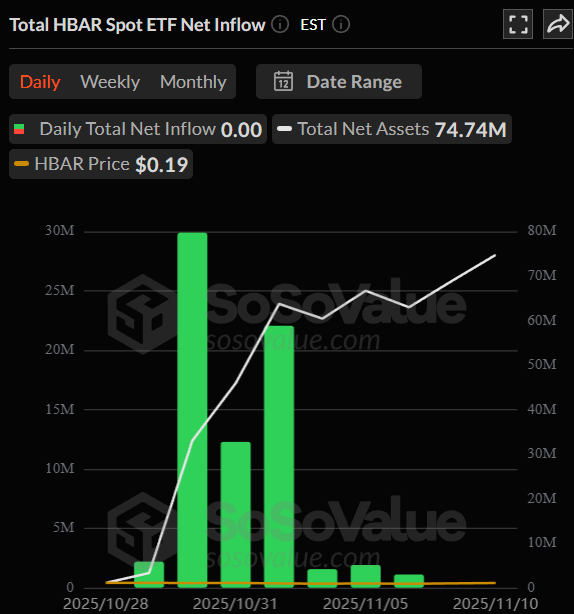Toggle Total Net Assets series
The width and height of the screenshot is (574, 614).
tap(392, 129)
